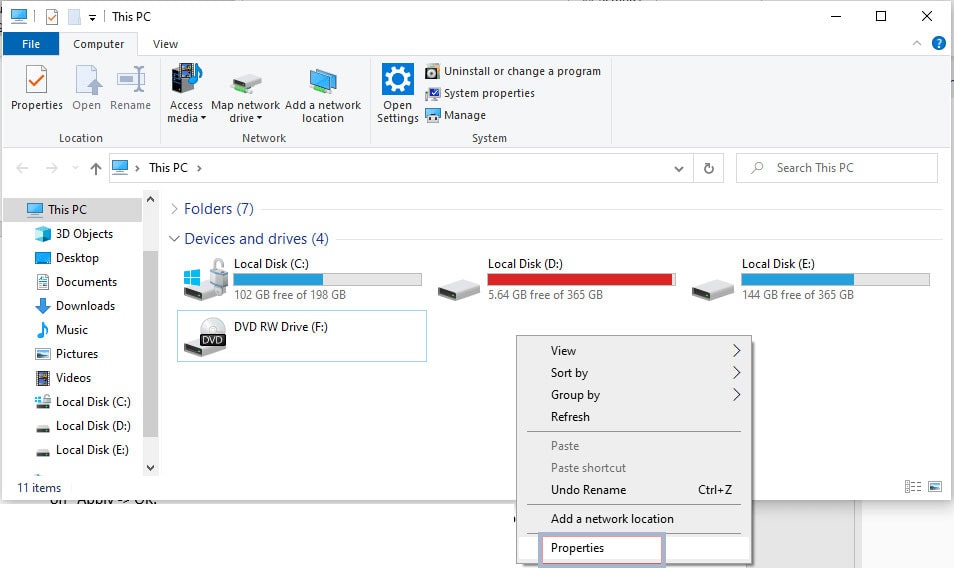Collapse the ribbon with the chevron

coord(918,44)
